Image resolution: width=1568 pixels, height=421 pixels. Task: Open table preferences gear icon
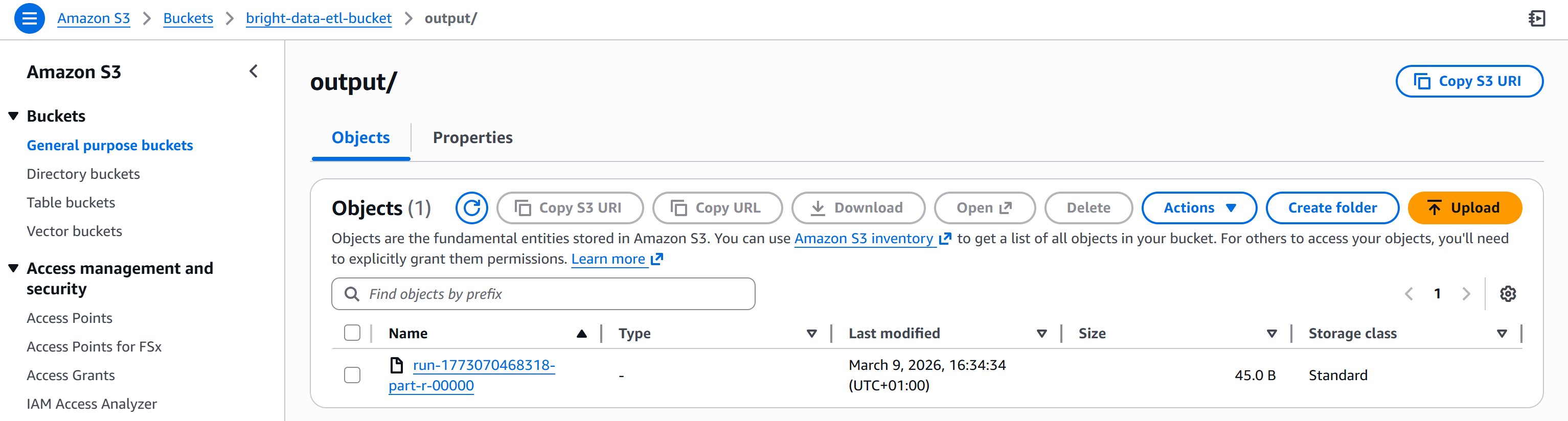pyautogui.click(x=1507, y=294)
